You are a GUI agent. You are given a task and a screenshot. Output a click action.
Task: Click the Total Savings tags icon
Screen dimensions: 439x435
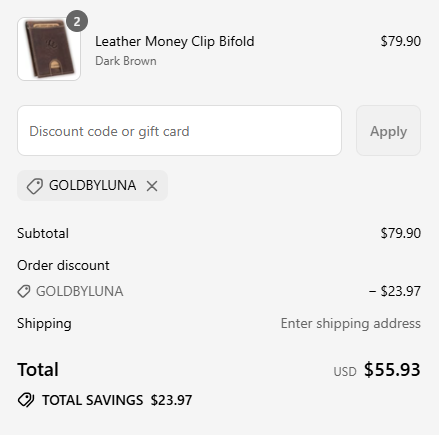[x=26, y=400]
